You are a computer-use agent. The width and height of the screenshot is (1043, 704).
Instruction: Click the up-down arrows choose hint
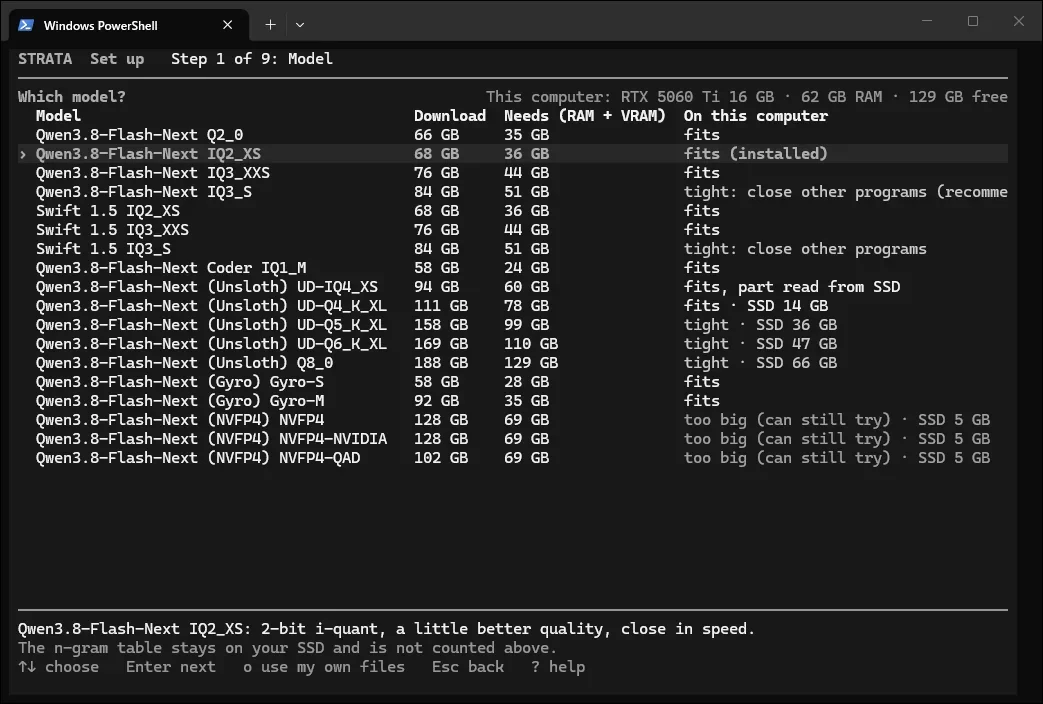pos(59,667)
